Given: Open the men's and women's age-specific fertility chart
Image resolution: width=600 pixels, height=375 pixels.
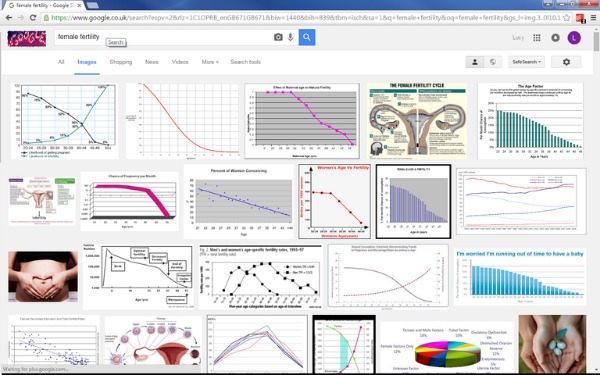Looking at the screenshot, I should click(x=260, y=277).
